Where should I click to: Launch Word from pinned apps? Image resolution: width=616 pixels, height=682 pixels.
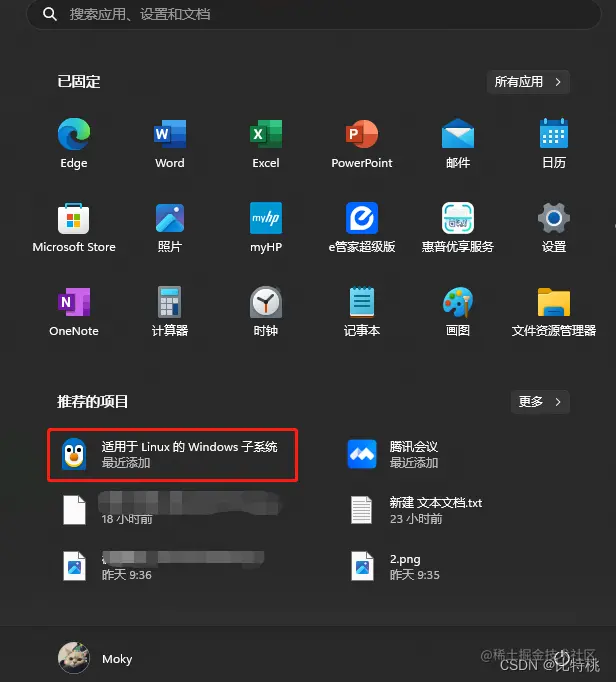click(170, 144)
